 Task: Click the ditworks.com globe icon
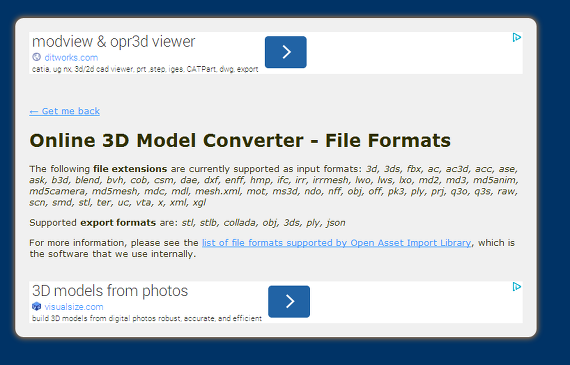(x=36, y=57)
